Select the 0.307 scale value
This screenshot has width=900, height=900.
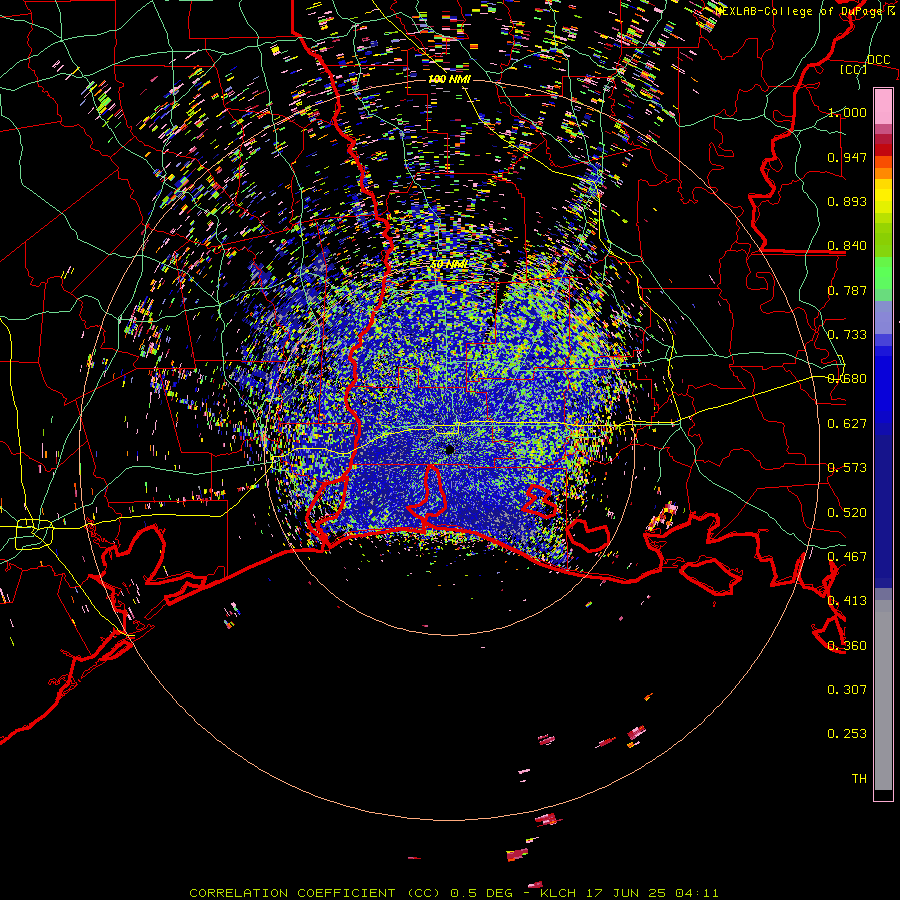tap(847, 690)
